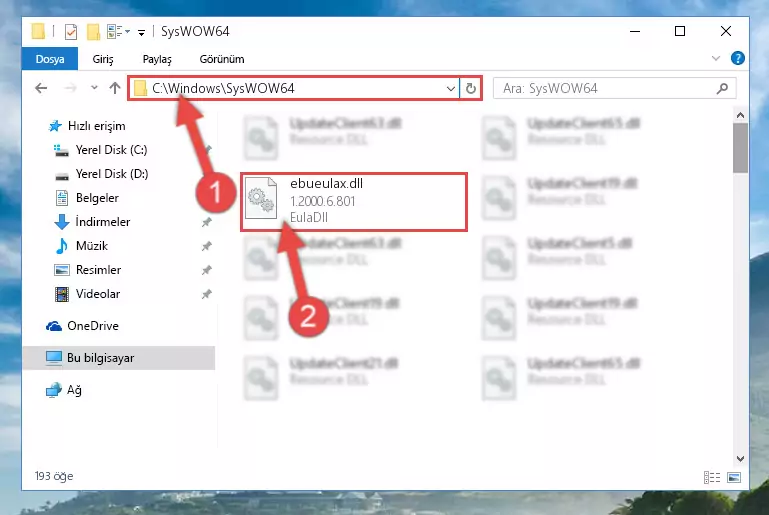Refresh the SysWOW64 folder view
Viewport: 769px width, 515px height.
point(471,89)
